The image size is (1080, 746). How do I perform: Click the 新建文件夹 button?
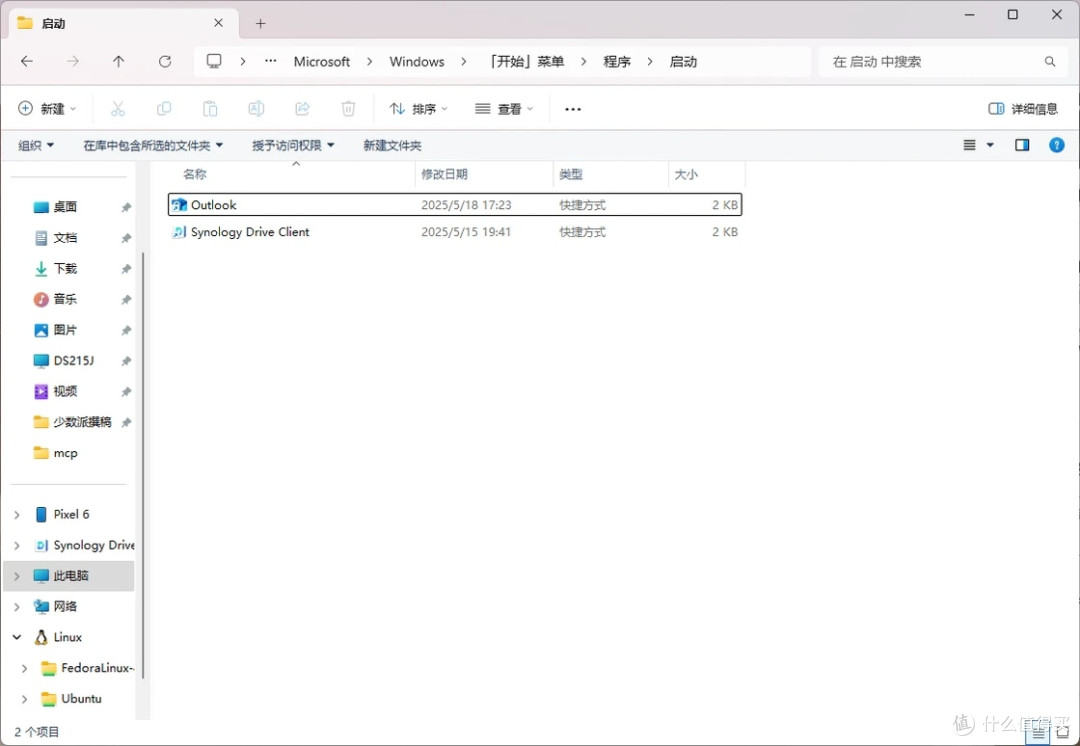[392, 146]
